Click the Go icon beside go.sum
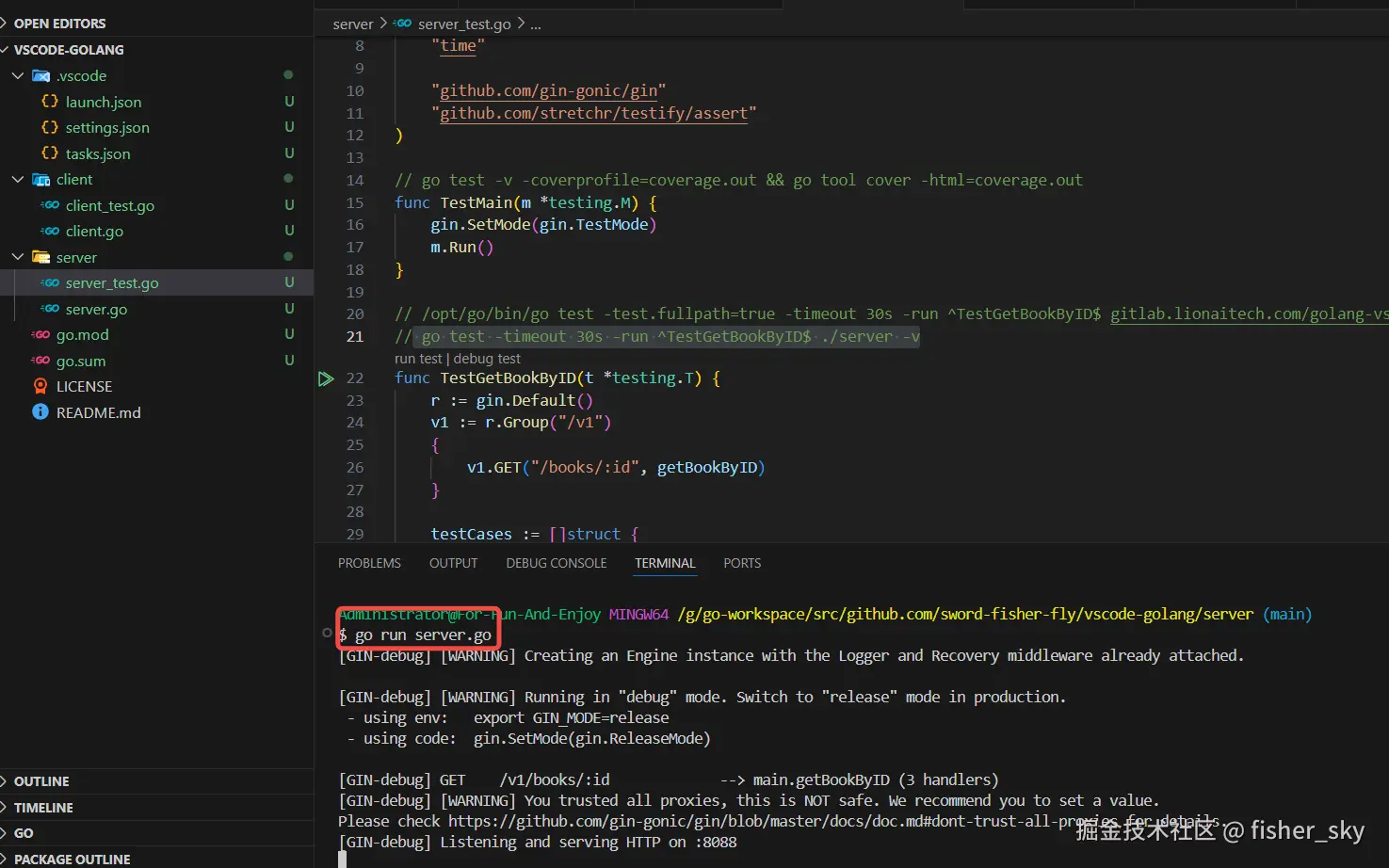 [40, 360]
